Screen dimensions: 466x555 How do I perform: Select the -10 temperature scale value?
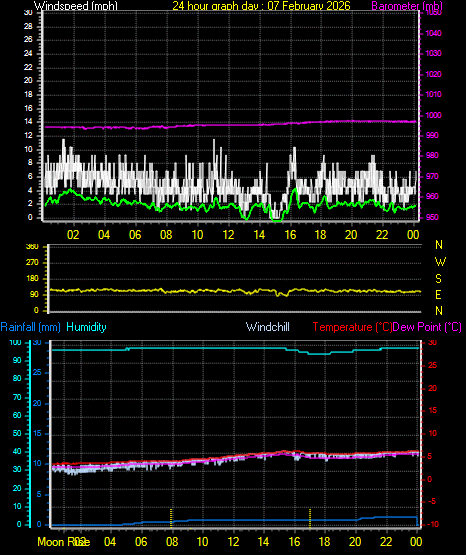point(432,524)
